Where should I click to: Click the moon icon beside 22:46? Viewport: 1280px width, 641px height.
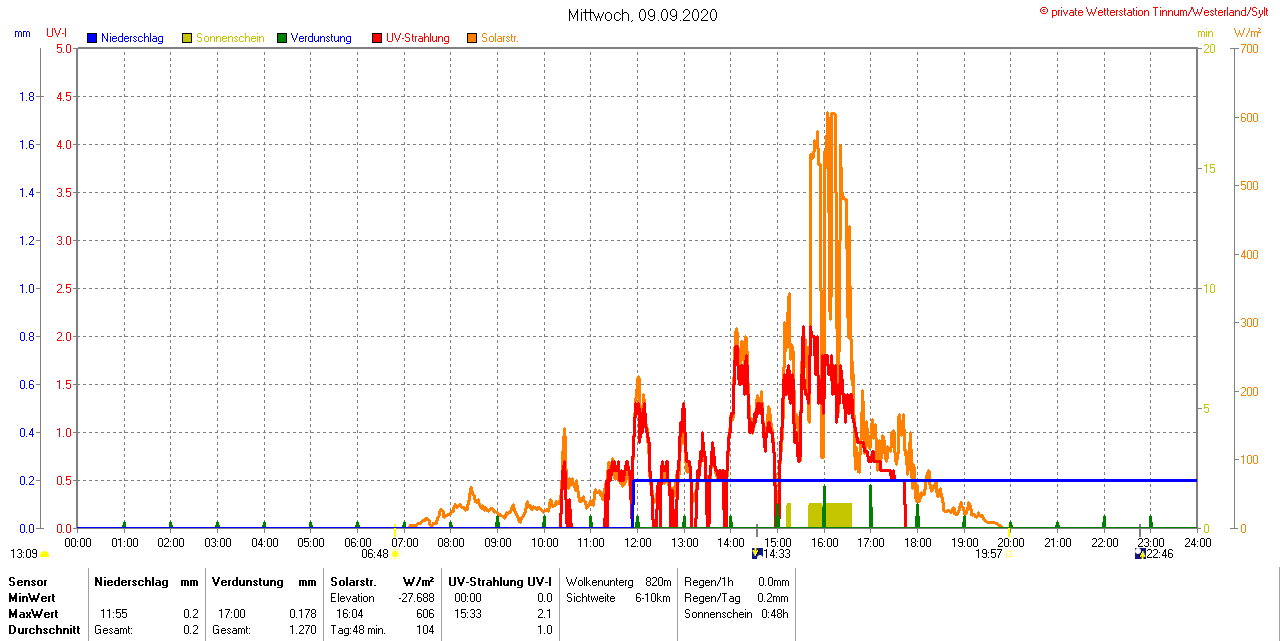(x=1140, y=553)
